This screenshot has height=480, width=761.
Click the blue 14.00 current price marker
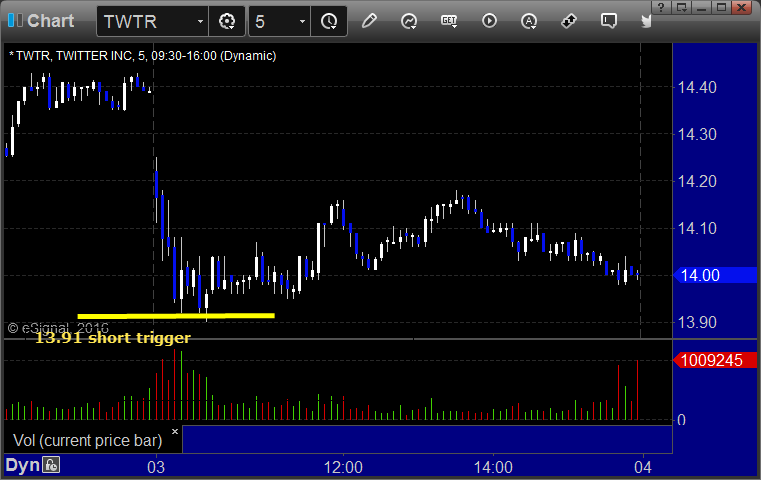(715, 275)
